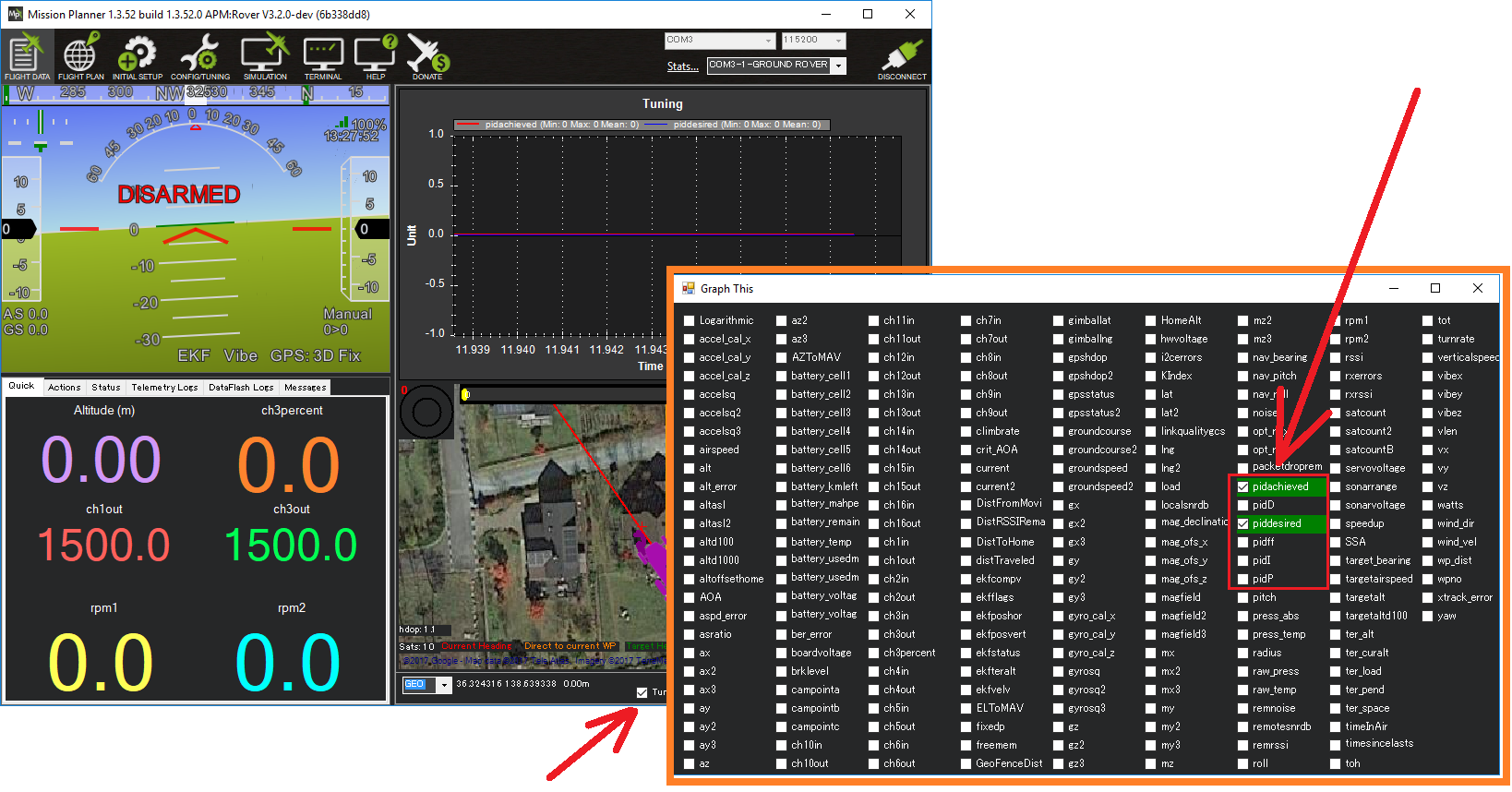Click the Donate airplane icon
Screen dimensions: 1512x792
tap(426, 57)
